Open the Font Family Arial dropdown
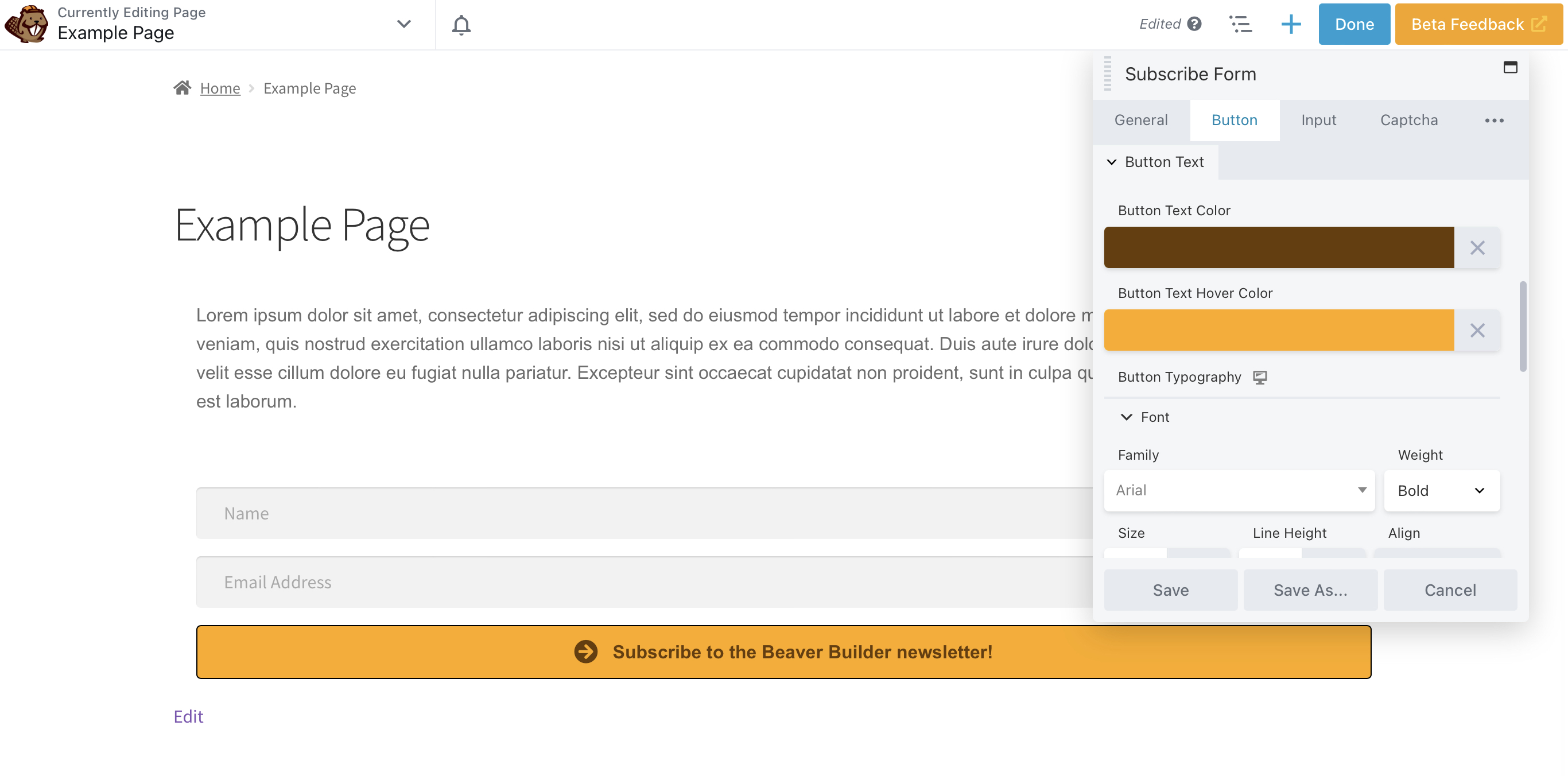This screenshot has height=776, width=1568. click(1239, 490)
